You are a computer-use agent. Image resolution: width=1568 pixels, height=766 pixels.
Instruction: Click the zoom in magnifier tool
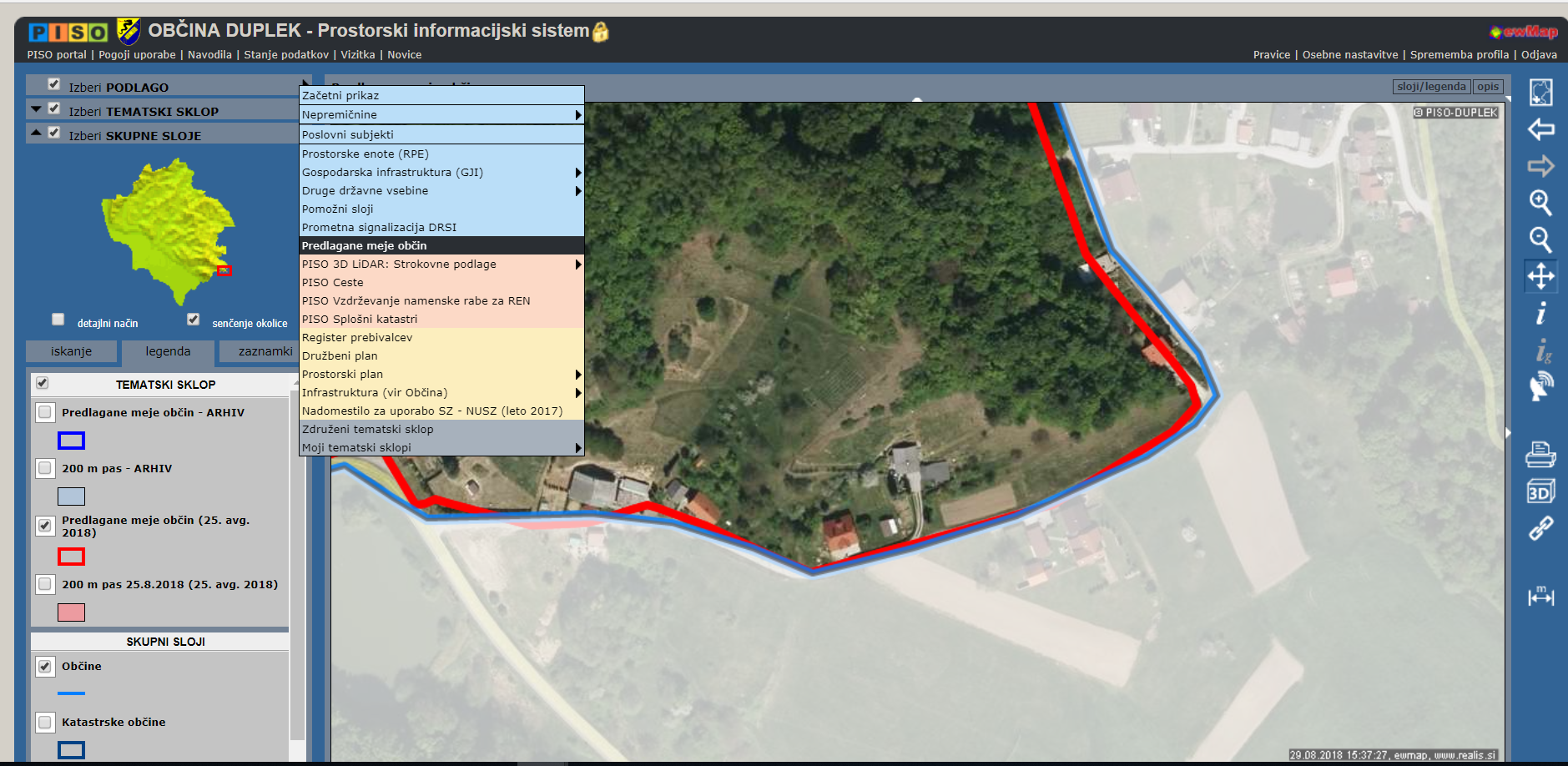pos(1540,203)
